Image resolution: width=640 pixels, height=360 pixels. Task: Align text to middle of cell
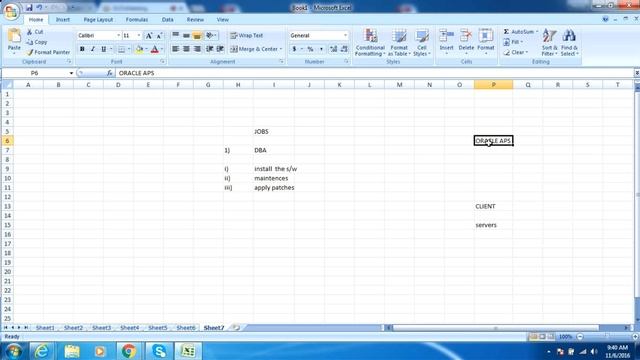coord(186,36)
